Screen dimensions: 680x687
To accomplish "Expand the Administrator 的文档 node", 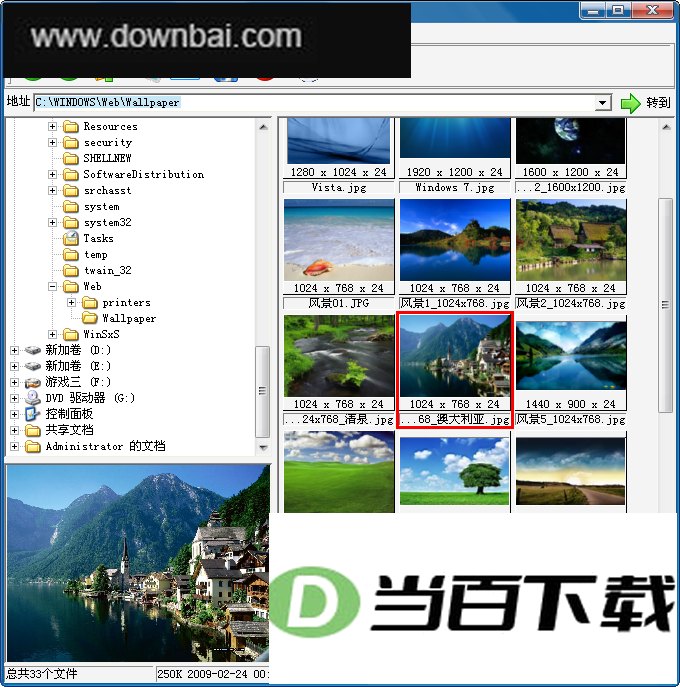I will (14, 446).
